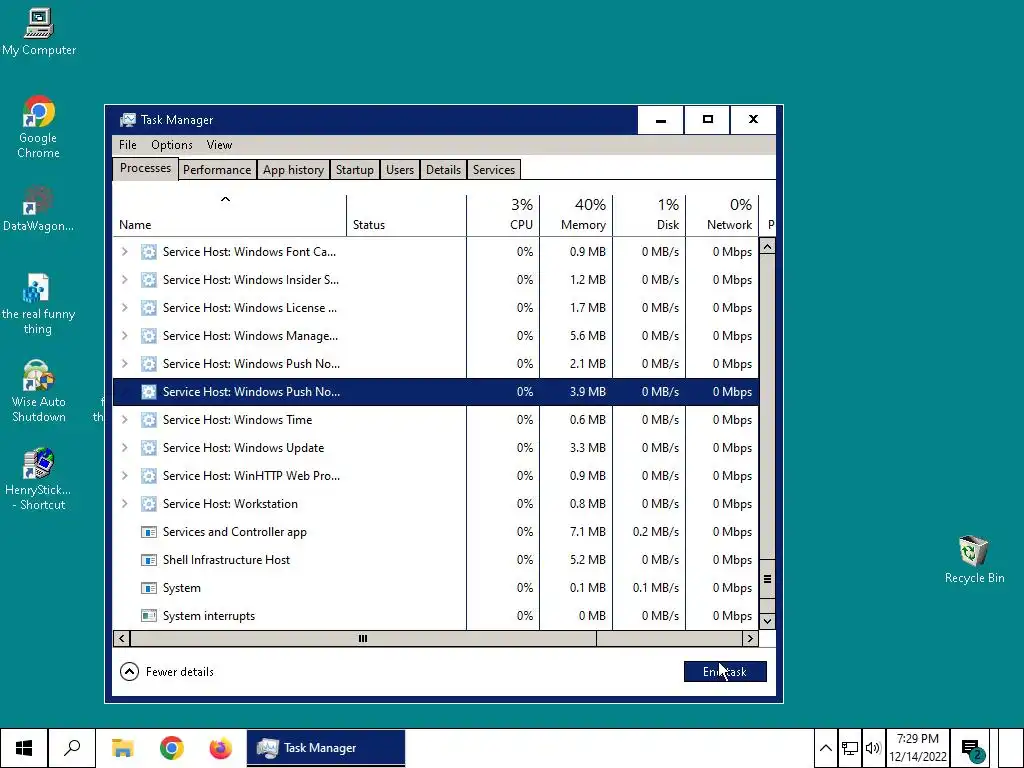Open 'the real funny thing' desktop icon
This screenshot has height=768, width=1024.
click(38, 304)
